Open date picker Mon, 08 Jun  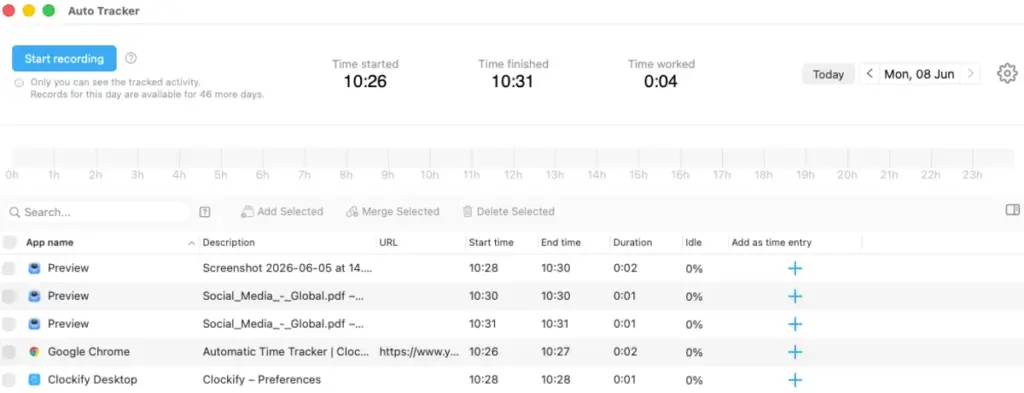point(919,74)
